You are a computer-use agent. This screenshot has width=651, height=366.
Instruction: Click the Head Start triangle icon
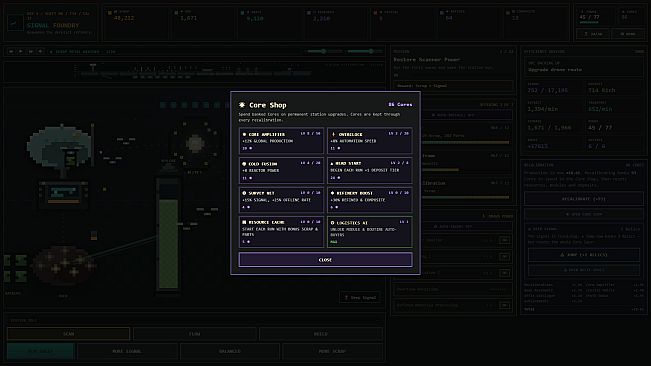coord(332,163)
